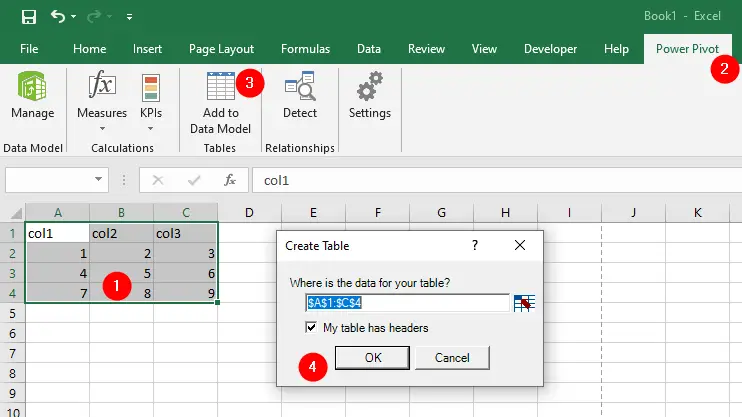
Task: Click OK in Create Table dialog
Action: 372,357
